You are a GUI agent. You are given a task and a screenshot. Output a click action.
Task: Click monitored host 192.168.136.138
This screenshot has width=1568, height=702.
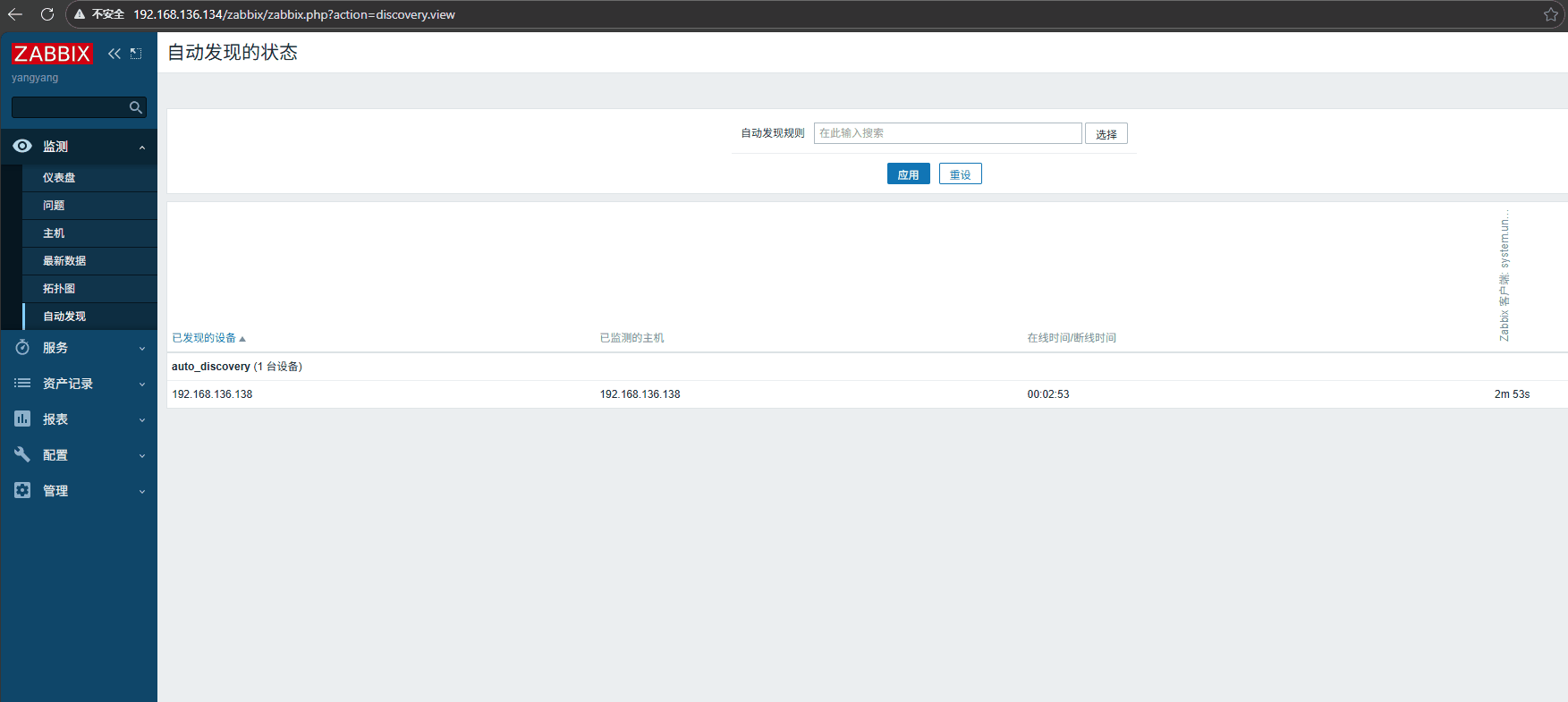pos(640,394)
